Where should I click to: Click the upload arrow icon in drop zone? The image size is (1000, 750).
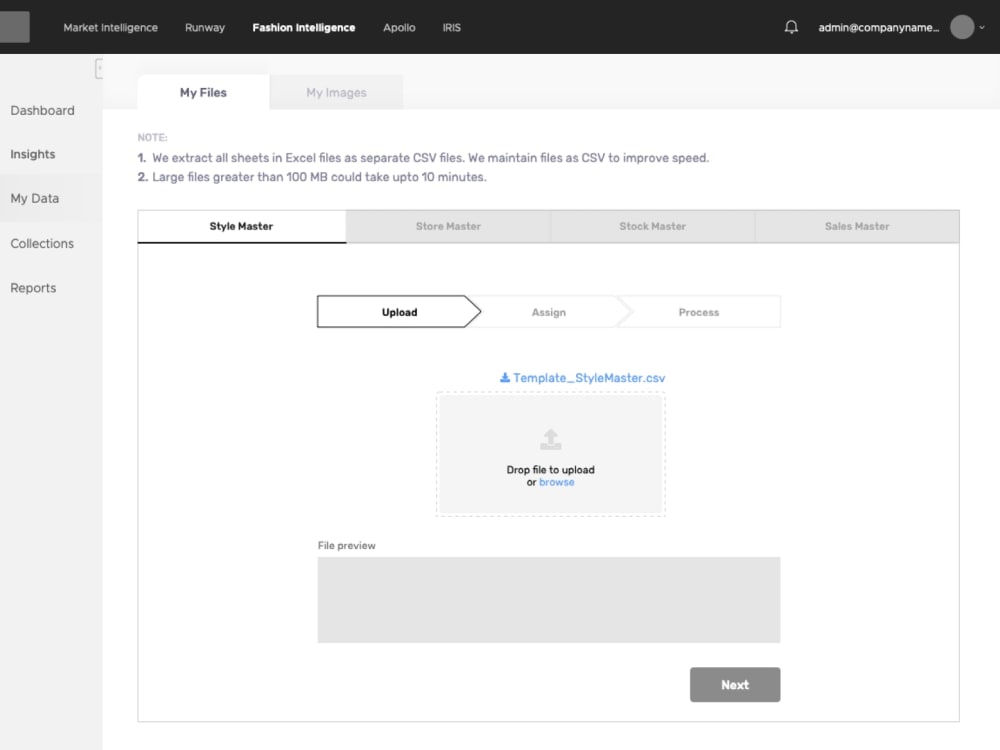550,439
